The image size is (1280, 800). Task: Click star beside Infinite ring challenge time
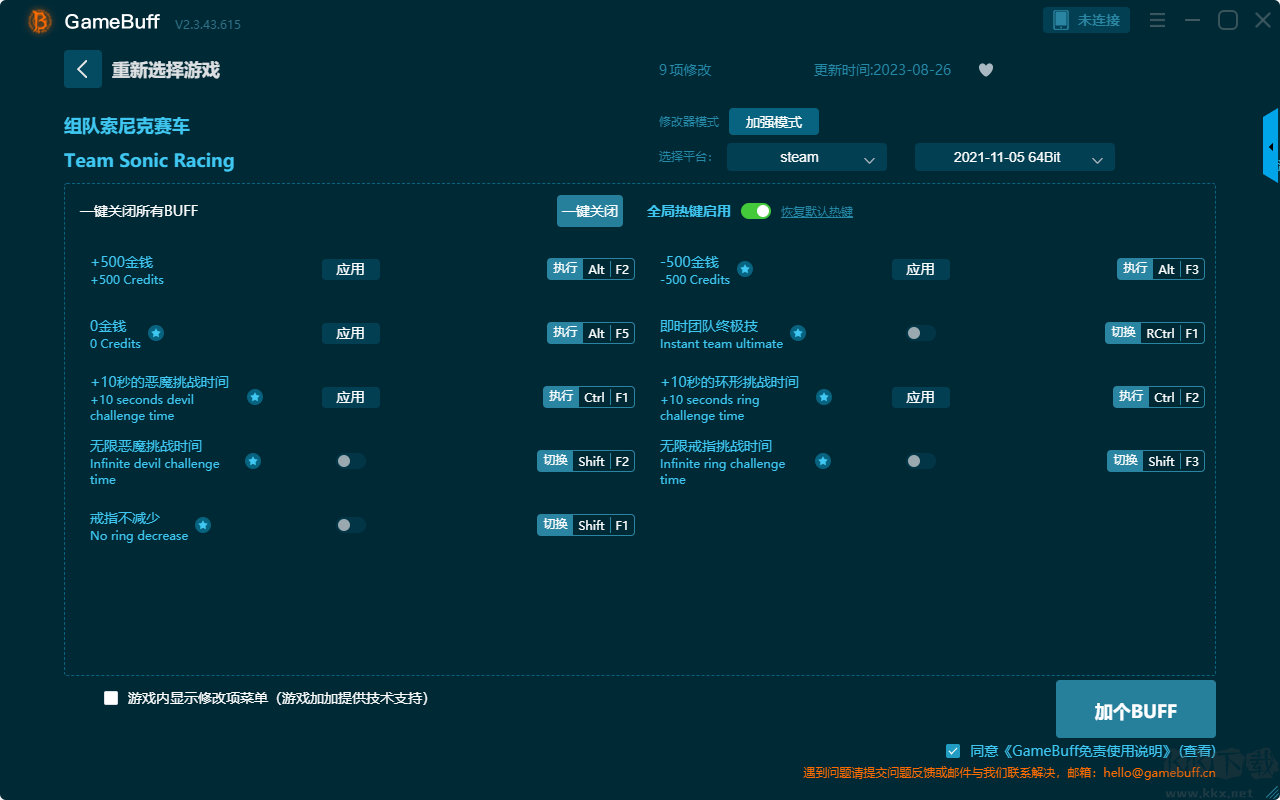click(x=823, y=461)
